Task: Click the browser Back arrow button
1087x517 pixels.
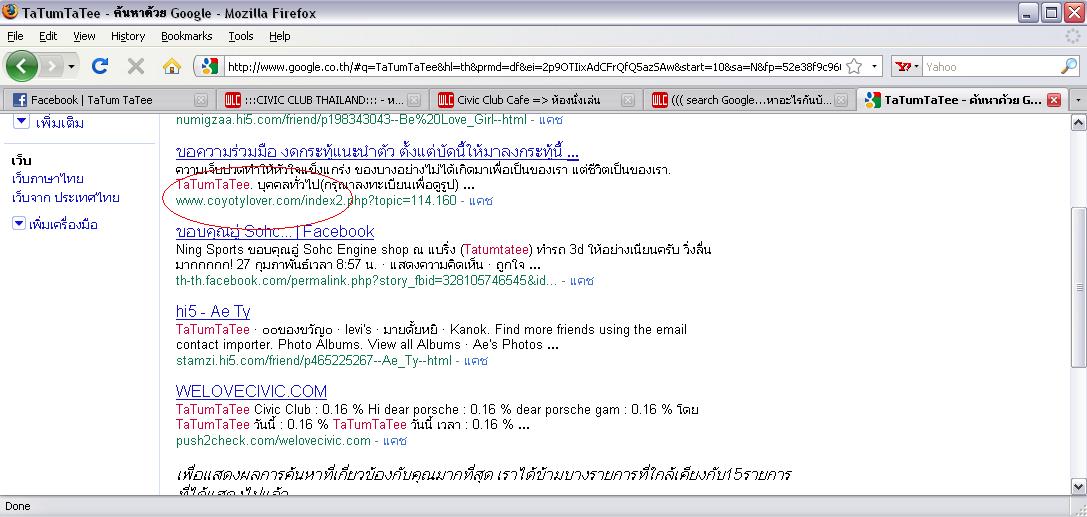Action: [22, 67]
